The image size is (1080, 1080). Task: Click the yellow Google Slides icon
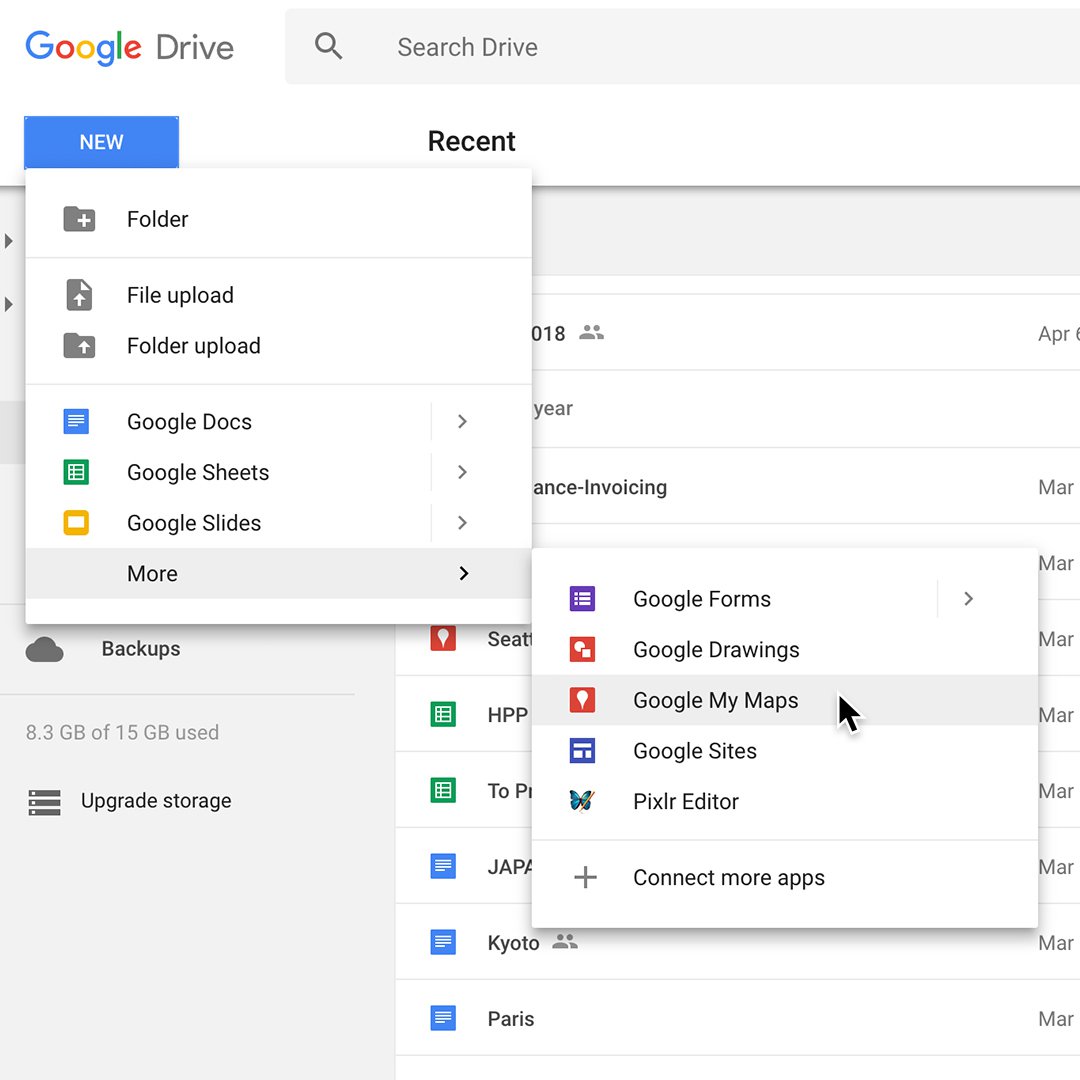(76, 522)
